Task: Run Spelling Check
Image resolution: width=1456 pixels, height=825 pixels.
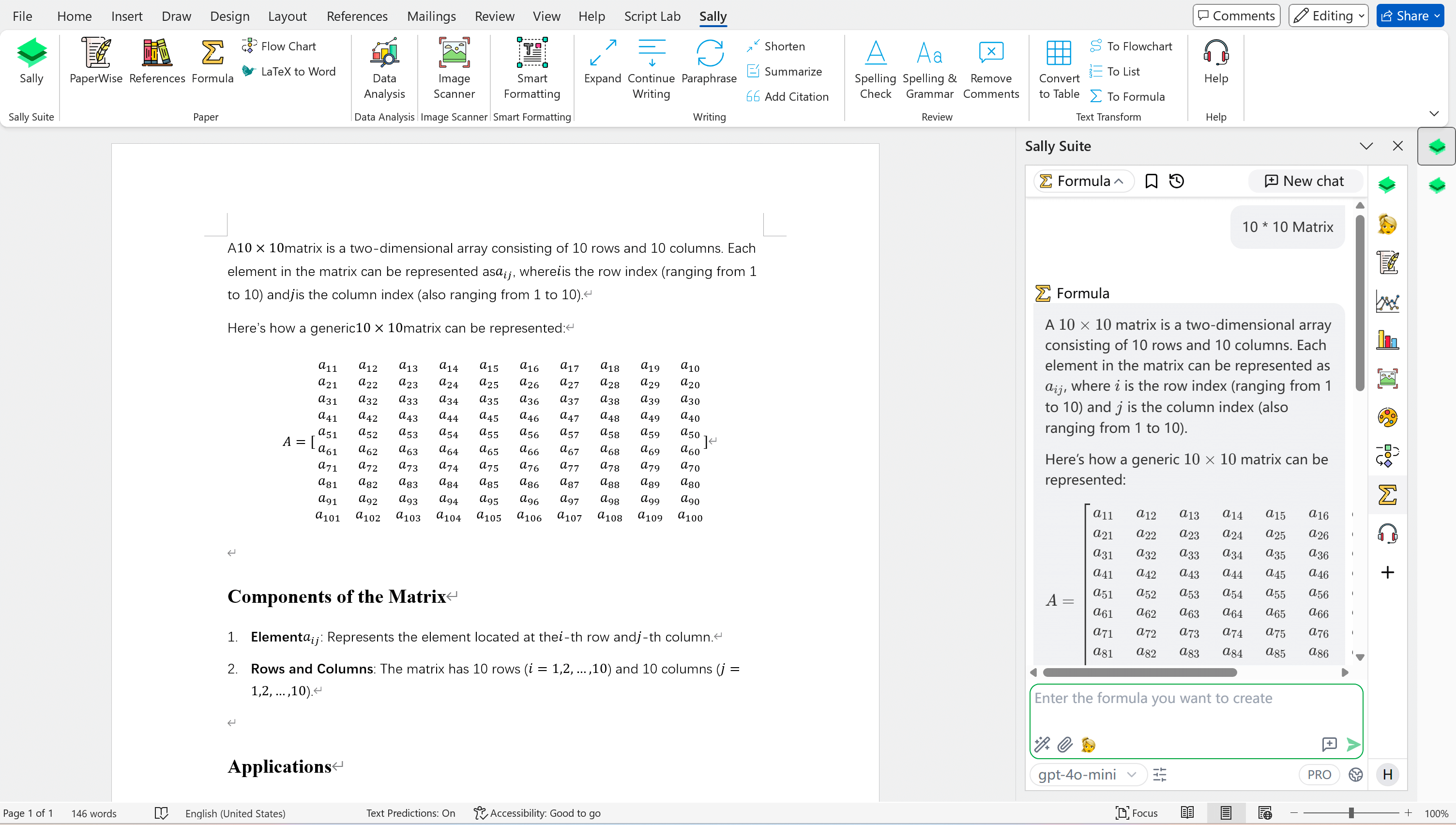Action: (x=876, y=69)
